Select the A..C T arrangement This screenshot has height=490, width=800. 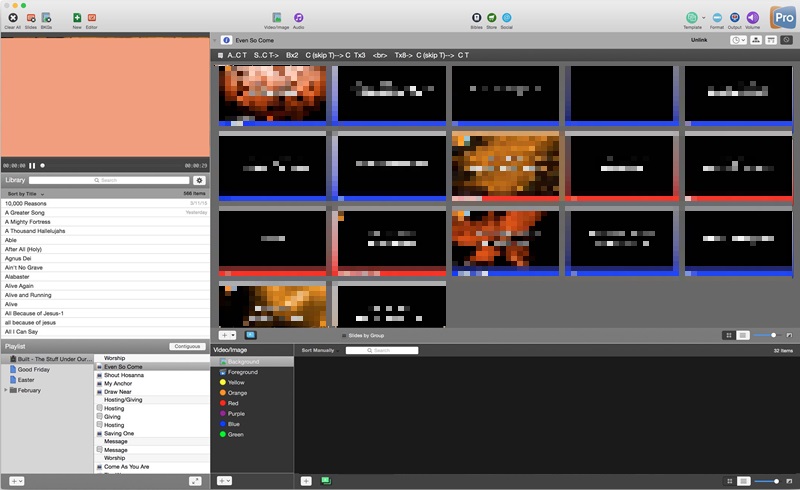(x=237, y=55)
